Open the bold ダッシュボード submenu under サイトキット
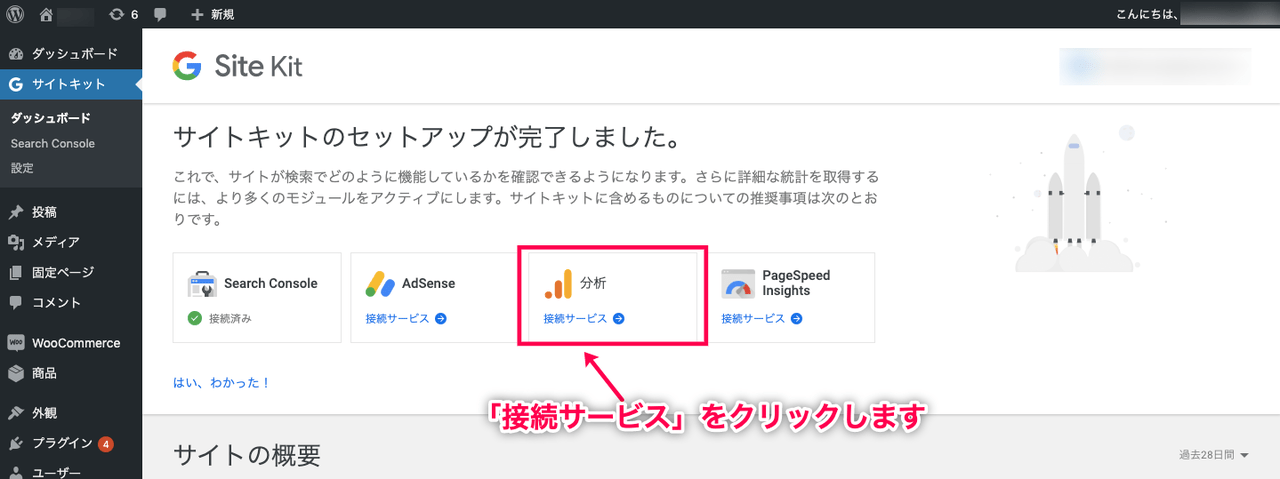 [x=51, y=118]
